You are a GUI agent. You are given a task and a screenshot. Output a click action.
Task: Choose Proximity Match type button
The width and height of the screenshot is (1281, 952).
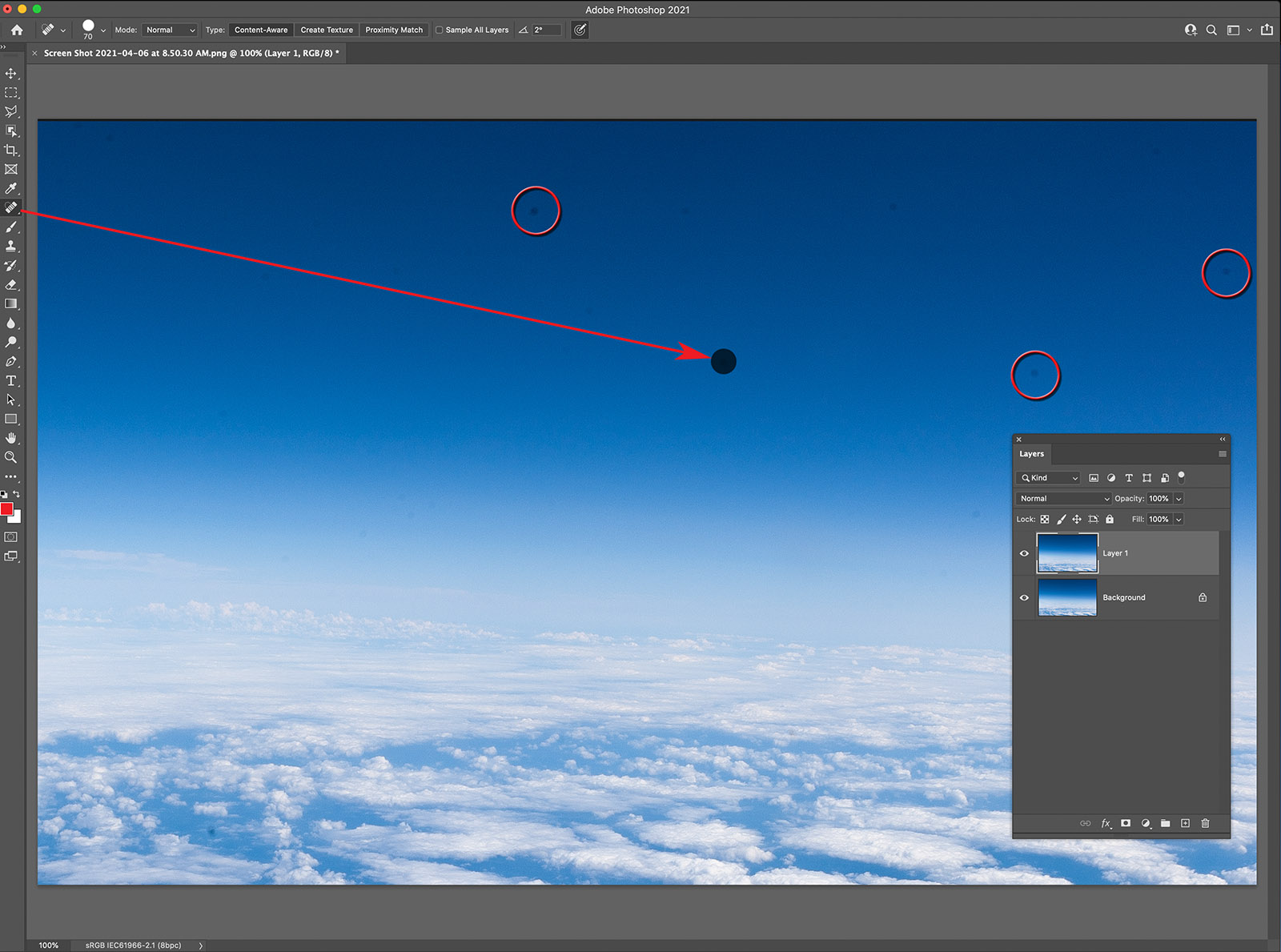(394, 30)
